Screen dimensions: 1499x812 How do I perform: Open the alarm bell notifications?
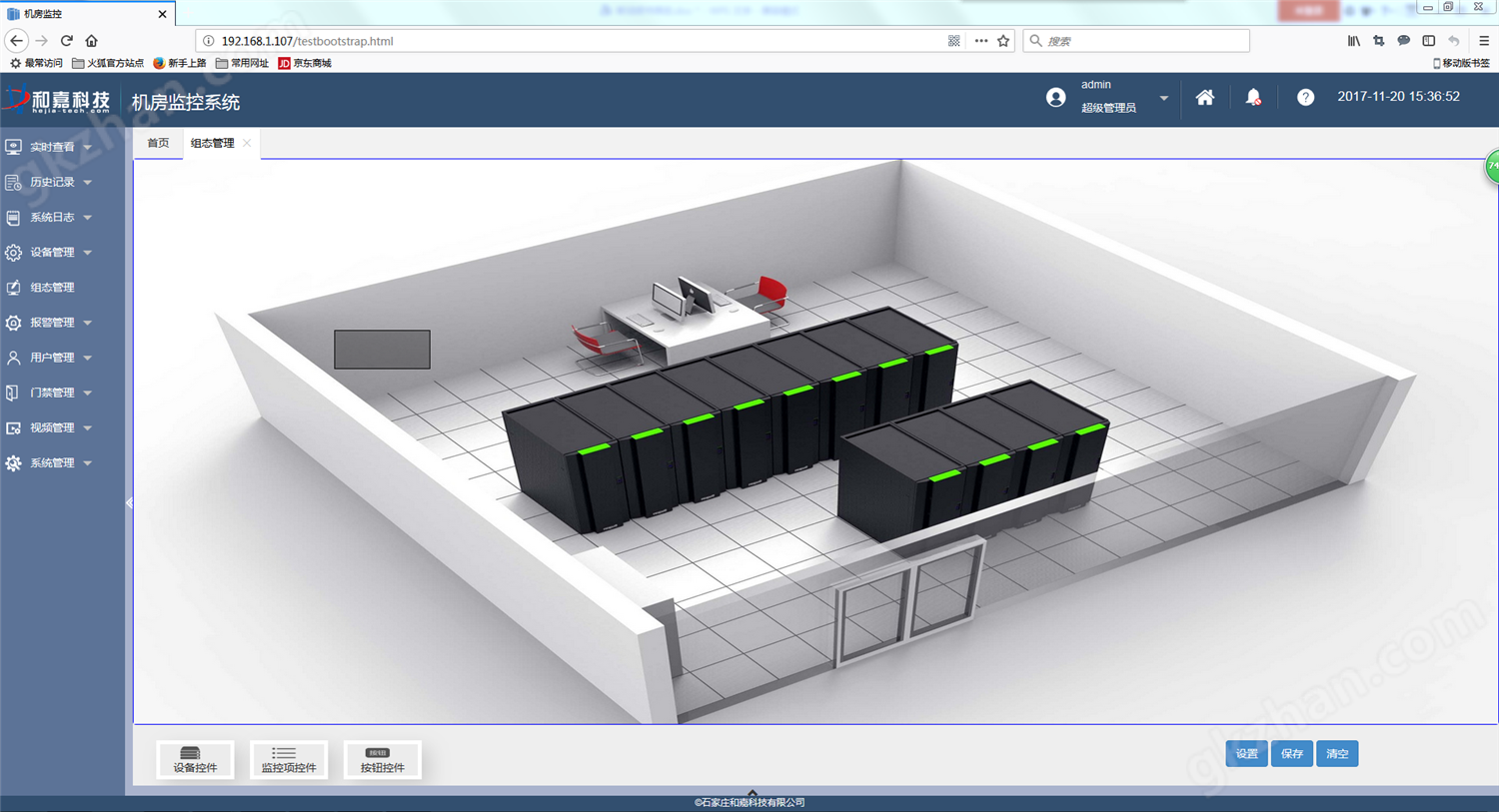(x=1253, y=97)
